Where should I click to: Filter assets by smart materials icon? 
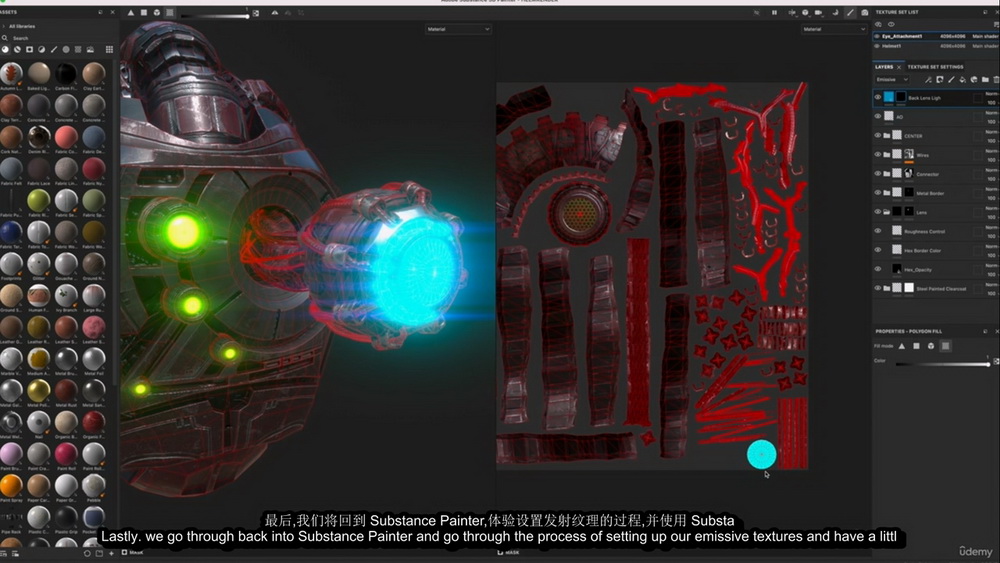(17, 49)
